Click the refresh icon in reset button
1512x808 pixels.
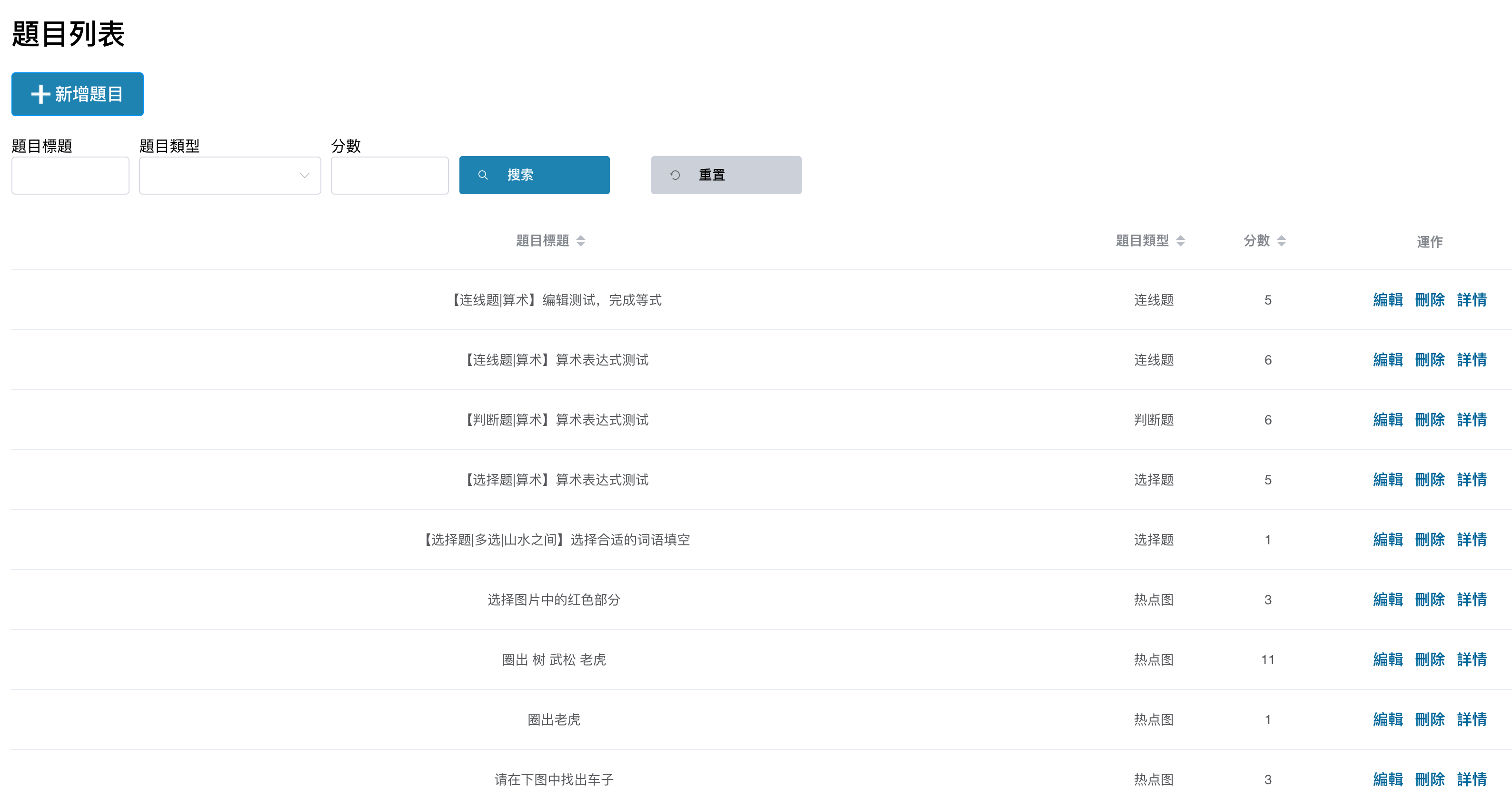tap(675, 175)
